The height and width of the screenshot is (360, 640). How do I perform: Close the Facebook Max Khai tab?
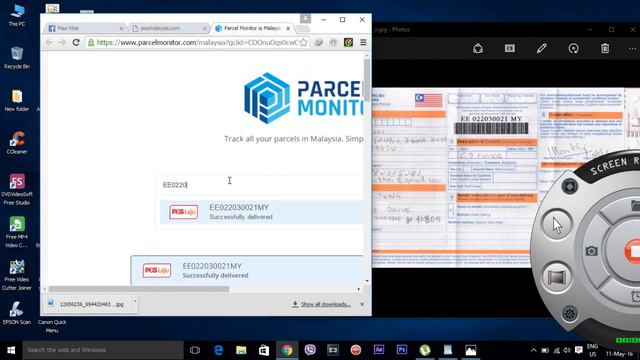[x=121, y=29]
